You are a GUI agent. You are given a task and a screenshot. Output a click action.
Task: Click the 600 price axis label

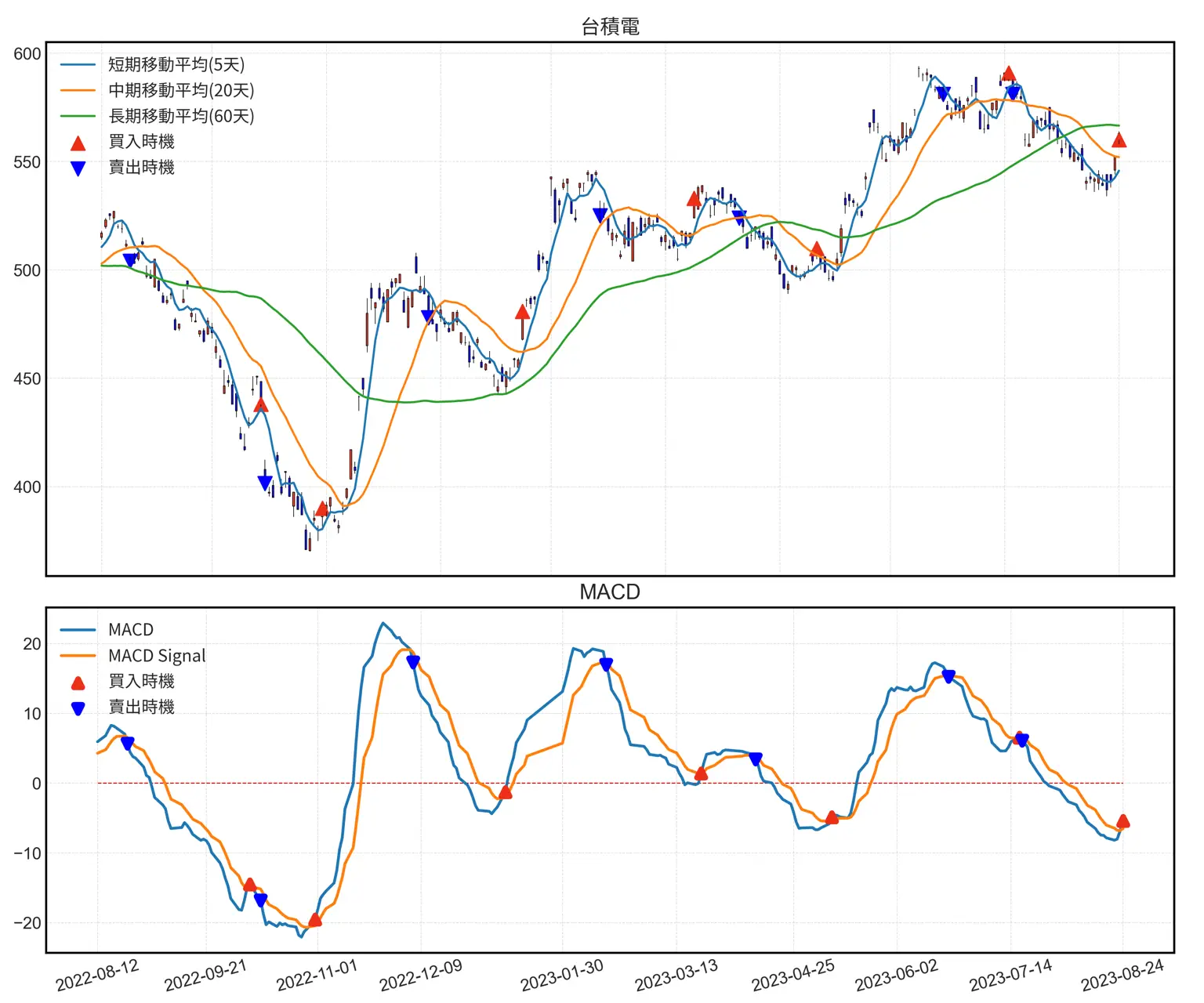tap(27, 54)
